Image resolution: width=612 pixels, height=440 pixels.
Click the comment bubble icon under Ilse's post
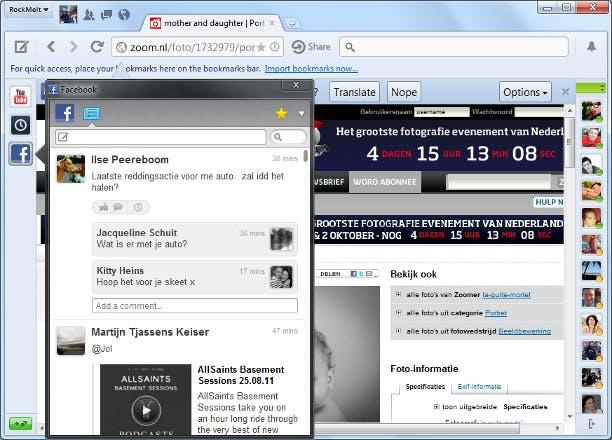[x=117, y=207]
